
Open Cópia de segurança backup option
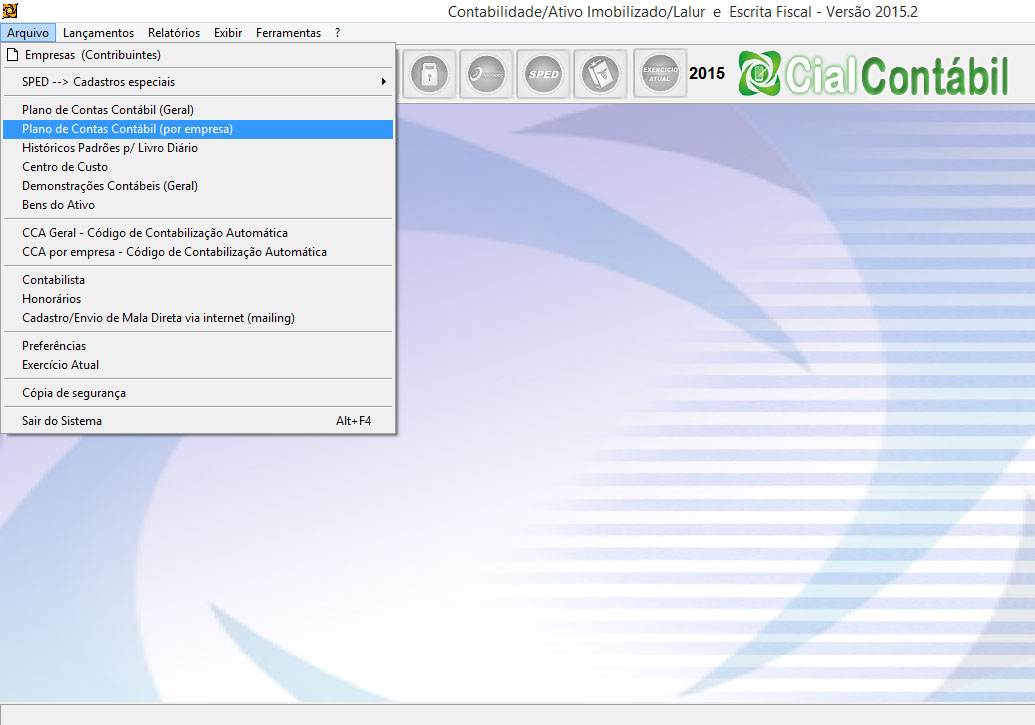point(74,393)
